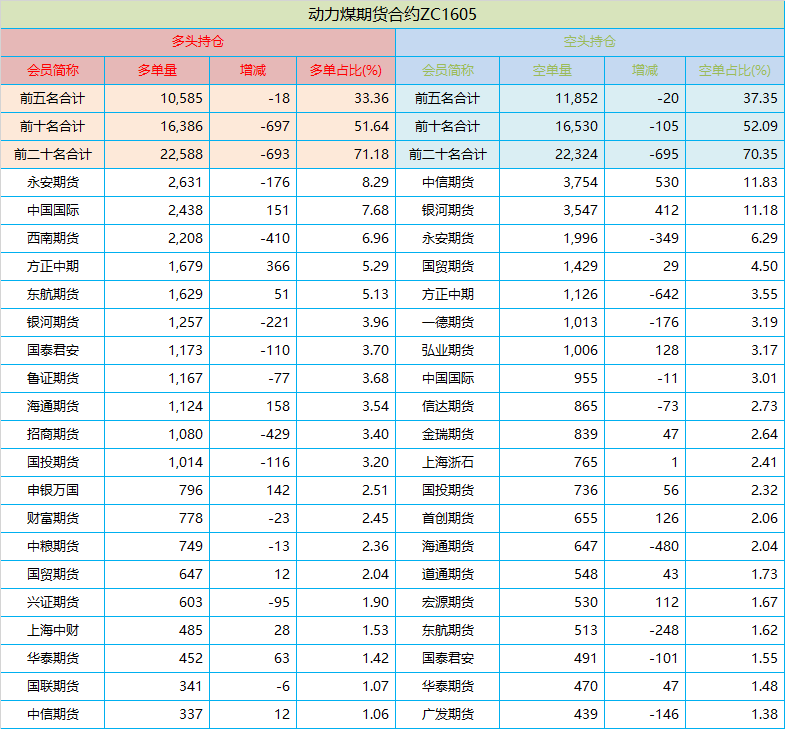Click 国投期货 long volume 1,014
The image size is (785, 729).
pos(185,462)
